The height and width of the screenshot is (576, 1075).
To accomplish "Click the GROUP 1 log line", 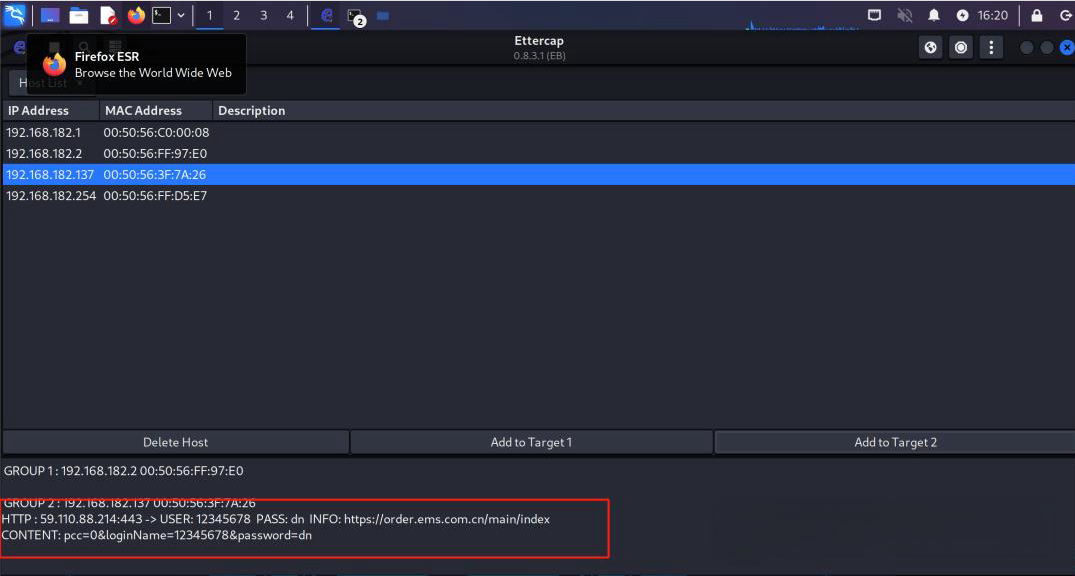I will pos(123,471).
